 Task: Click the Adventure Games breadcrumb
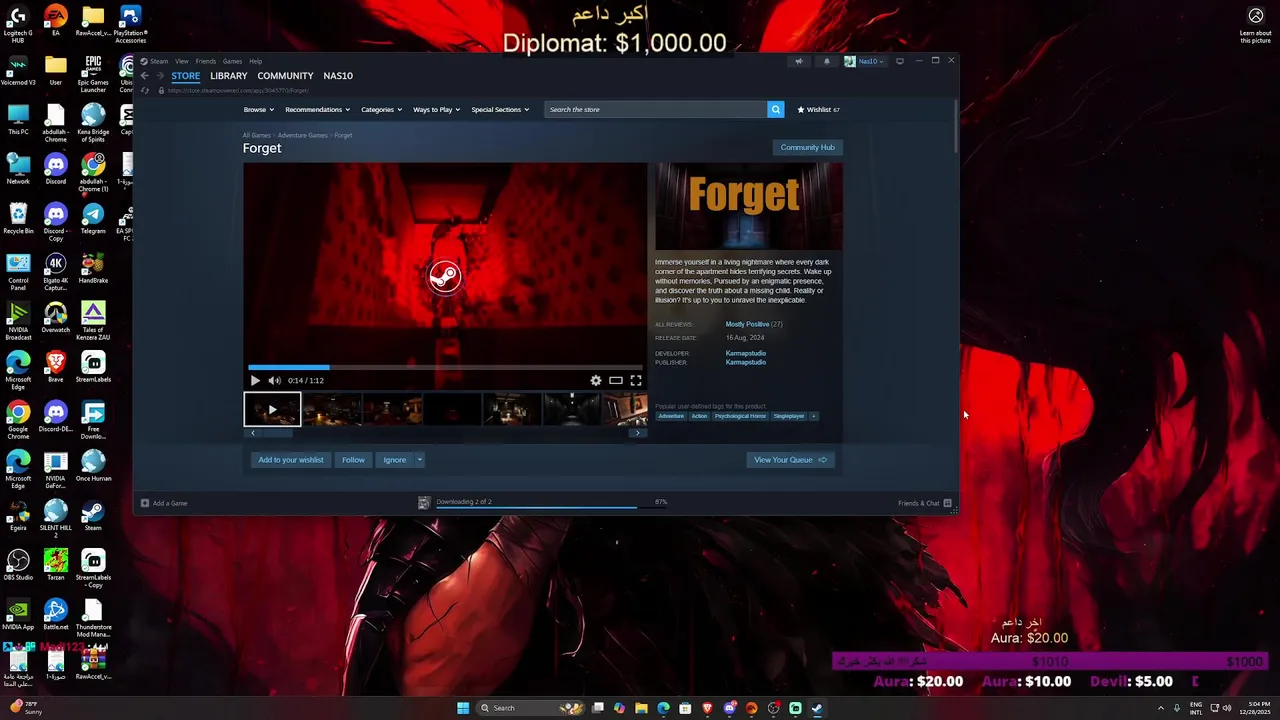pyautogui.click(x=302, y=135)
